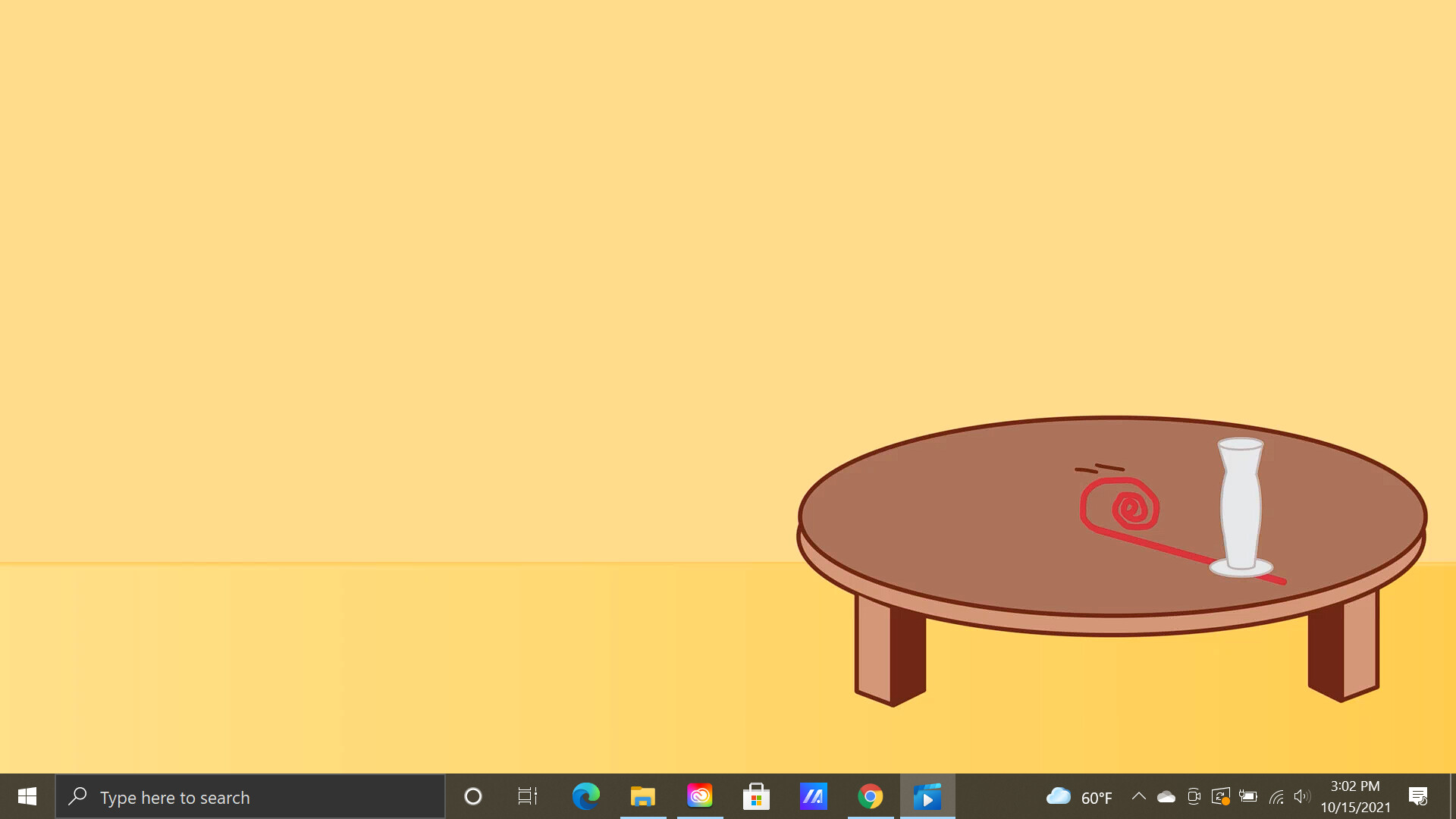Open Task View
The height and width of the screenshot is (819, 1456).
(x=528, y=796)
